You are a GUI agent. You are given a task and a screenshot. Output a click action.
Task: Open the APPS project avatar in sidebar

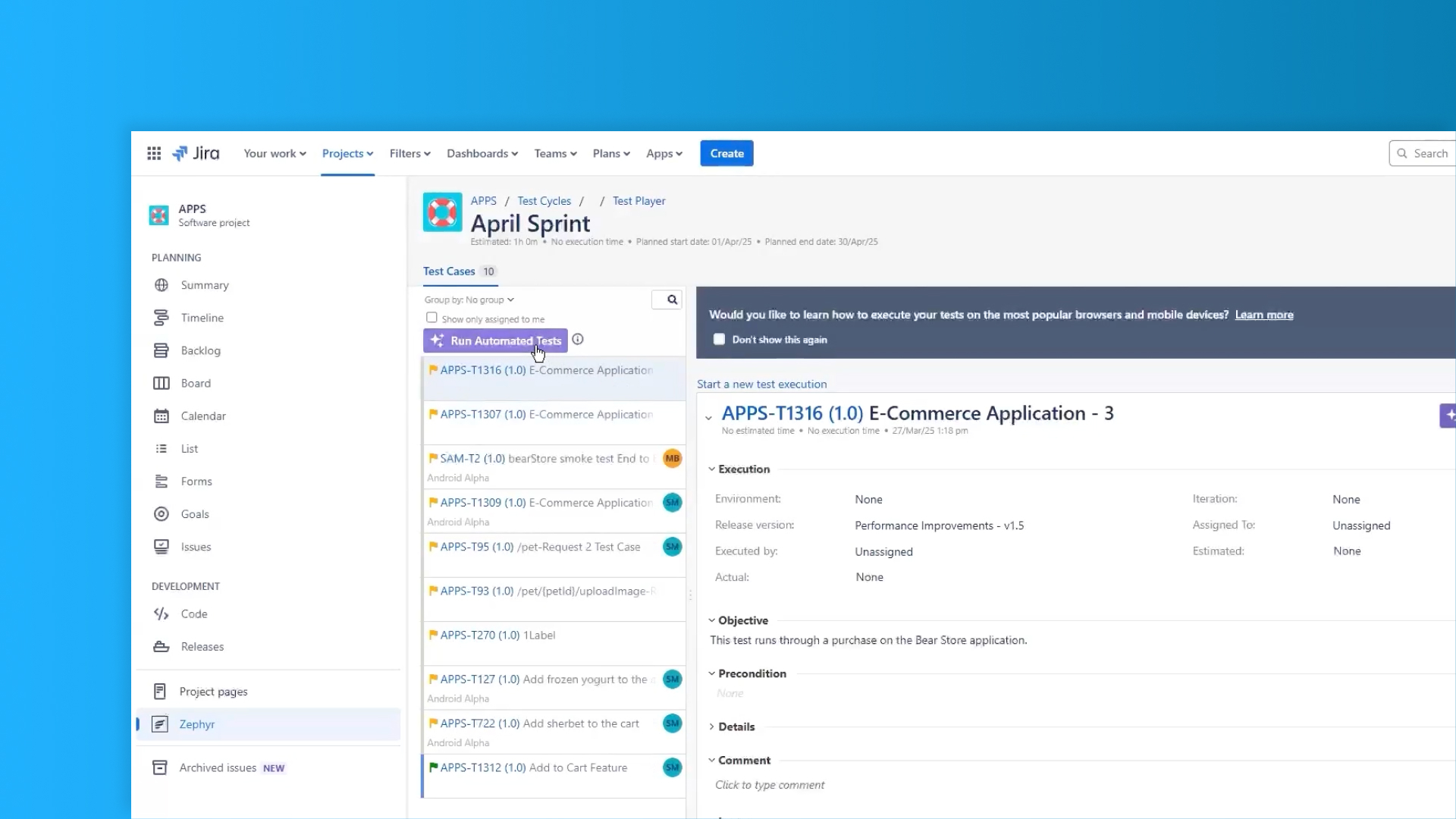[158, 215]
